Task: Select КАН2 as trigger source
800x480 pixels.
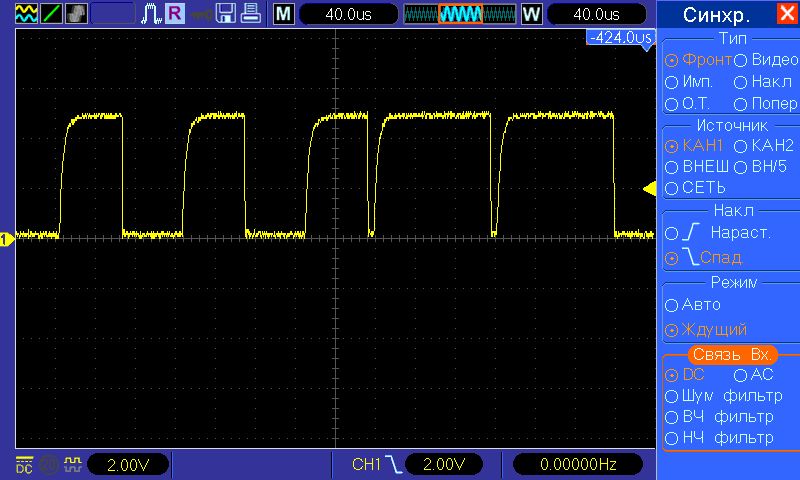Action: [760, 147]
